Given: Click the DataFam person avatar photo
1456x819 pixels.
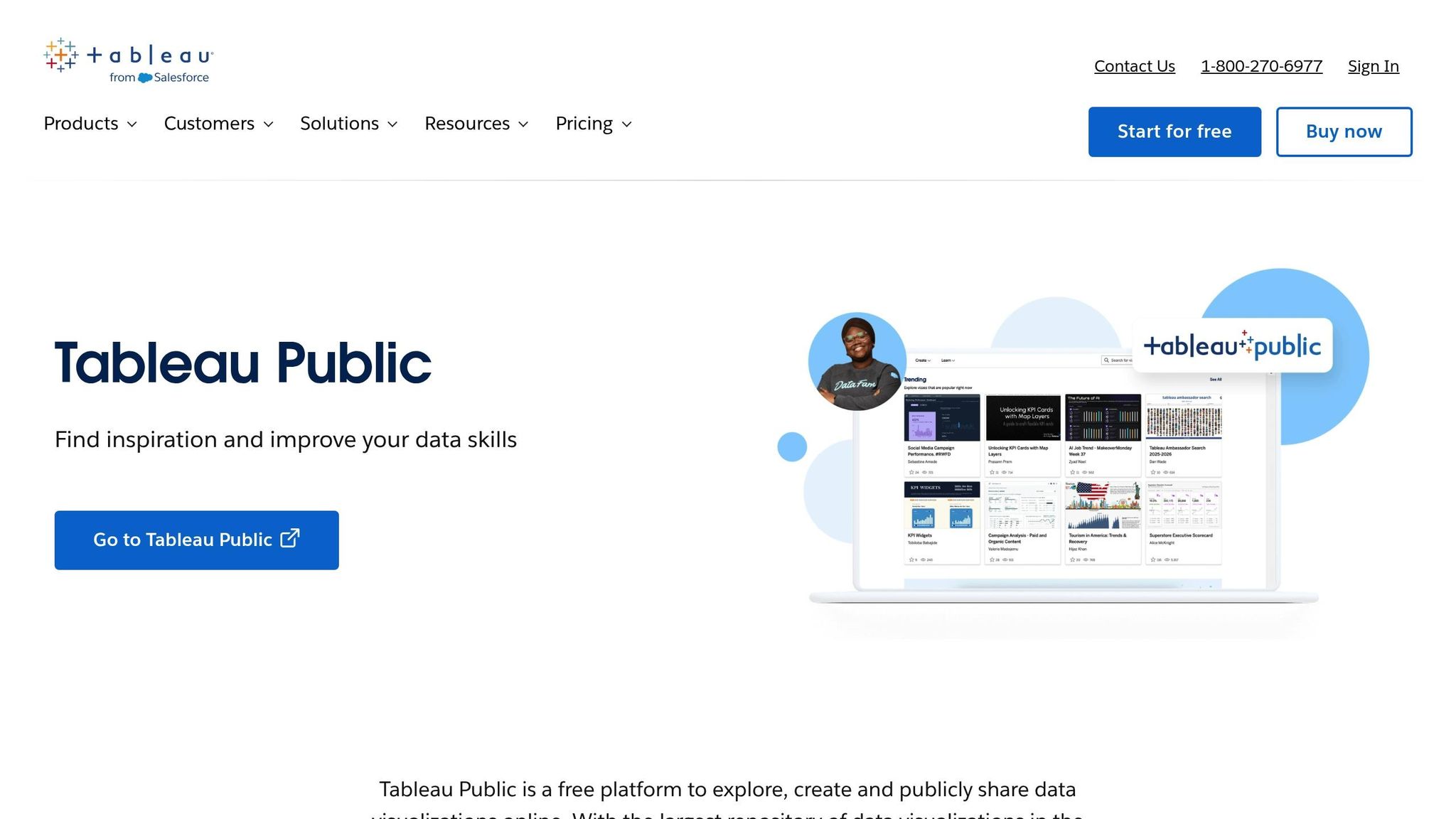Looking at the screenshot, I should [x=857, y=361].
